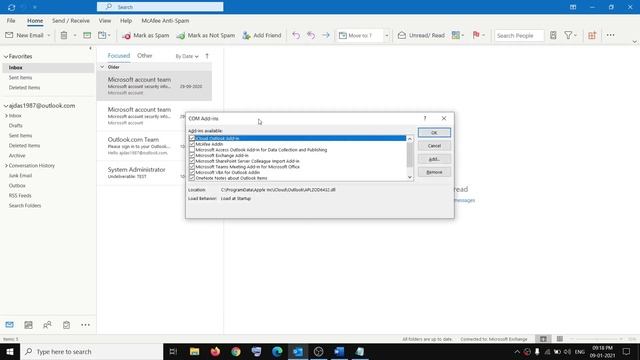Toggle the Microsoft Exchange Add-in checkbox

click(192, 156)
